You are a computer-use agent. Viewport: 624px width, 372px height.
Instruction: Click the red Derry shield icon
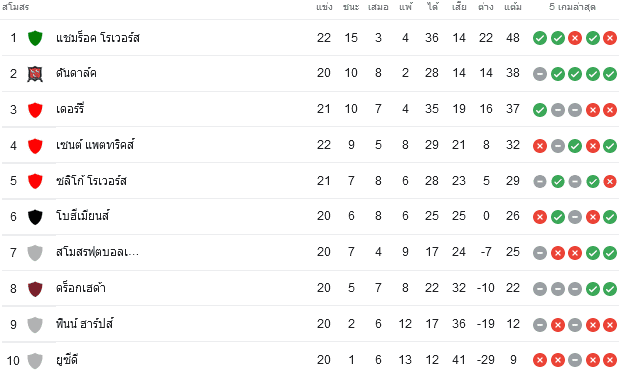pyautogui.click(x=35, y=109)
